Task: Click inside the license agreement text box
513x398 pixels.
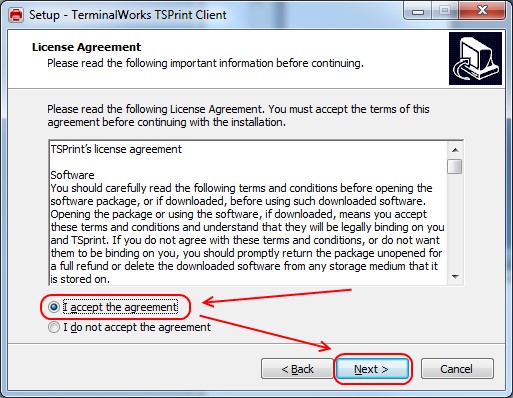Action: pyautogui.click(x=248, y=213)
